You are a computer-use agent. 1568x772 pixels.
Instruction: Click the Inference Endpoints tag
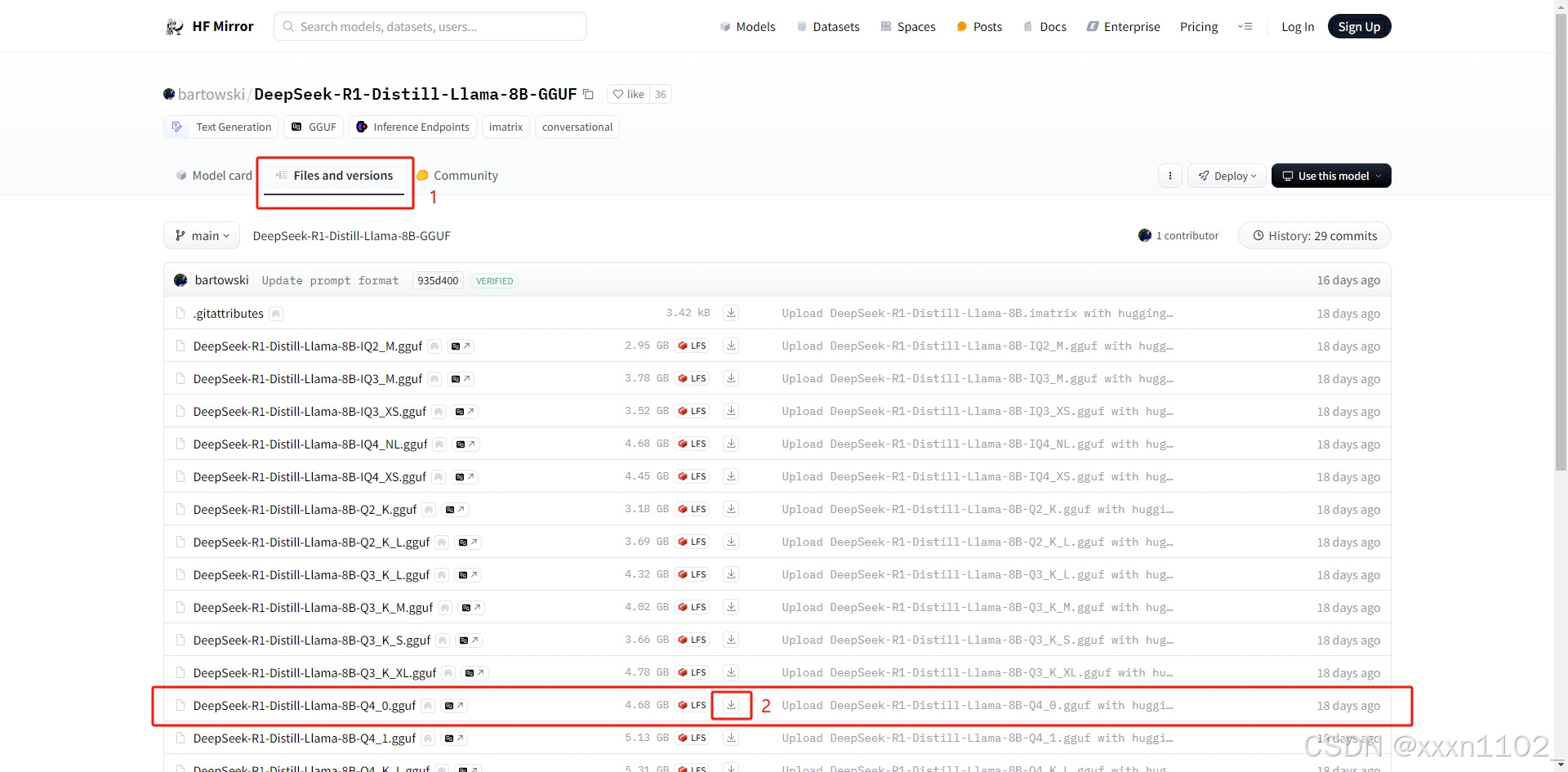tap(412, 127)
